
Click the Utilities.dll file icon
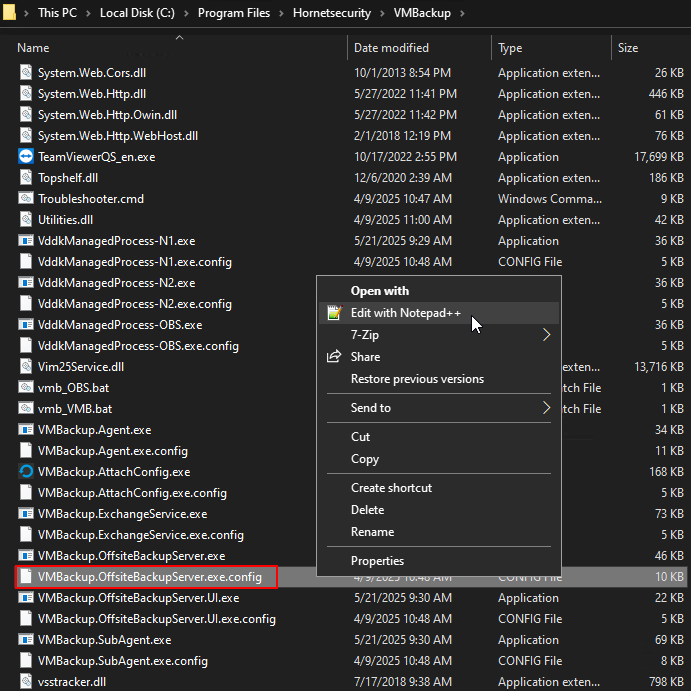click(26, 219)
